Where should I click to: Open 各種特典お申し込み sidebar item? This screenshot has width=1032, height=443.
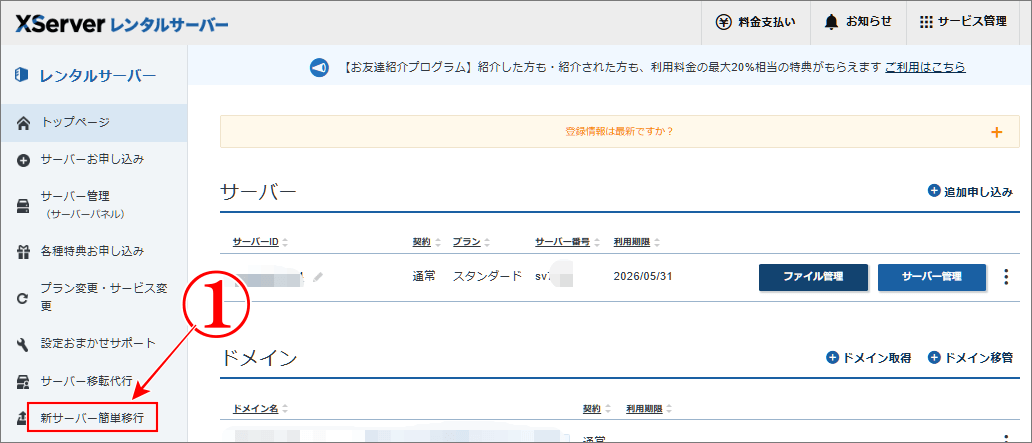click(x=93, y=251)
